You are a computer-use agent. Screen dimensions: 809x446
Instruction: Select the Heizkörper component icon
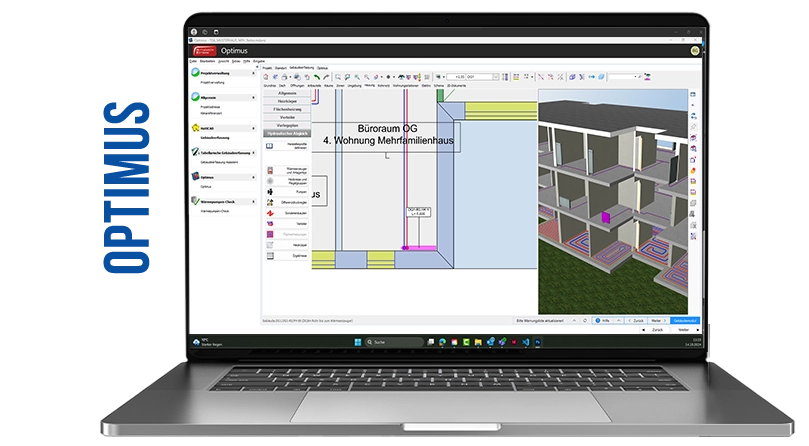[x=269, y=244]
